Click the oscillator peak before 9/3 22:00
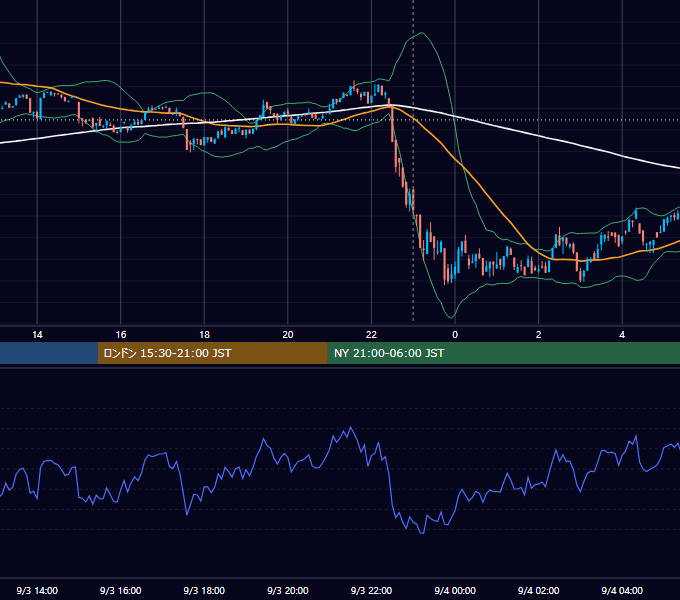 [351, 427]
